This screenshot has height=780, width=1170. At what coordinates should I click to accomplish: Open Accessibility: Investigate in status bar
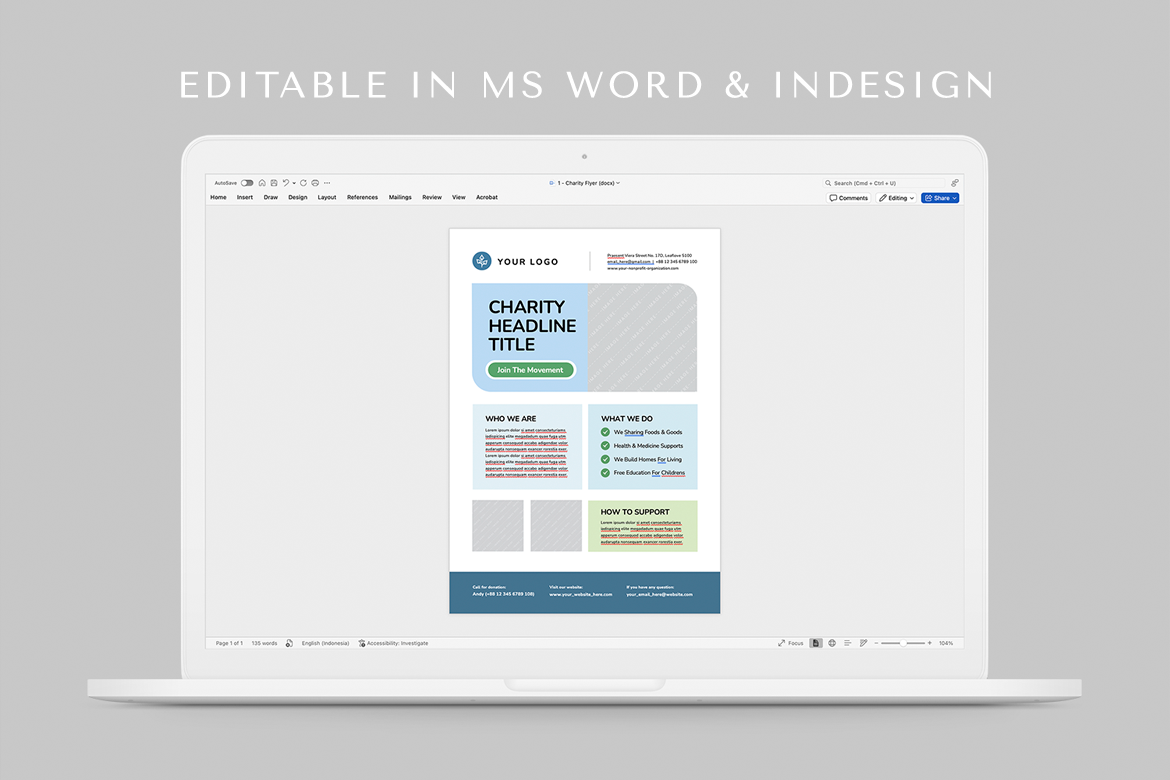click(393, 643)
